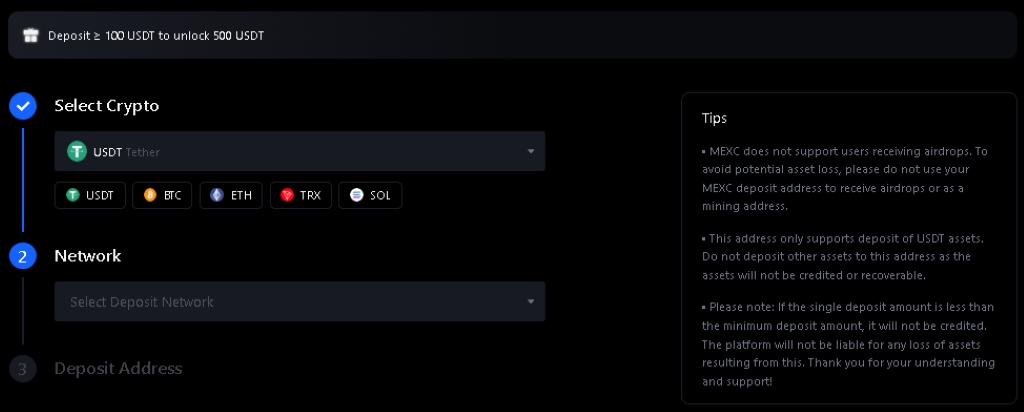The image size is (1024, 412).
Task: Click the gift icon in deposit banner
Action: [x=31, y=35]
